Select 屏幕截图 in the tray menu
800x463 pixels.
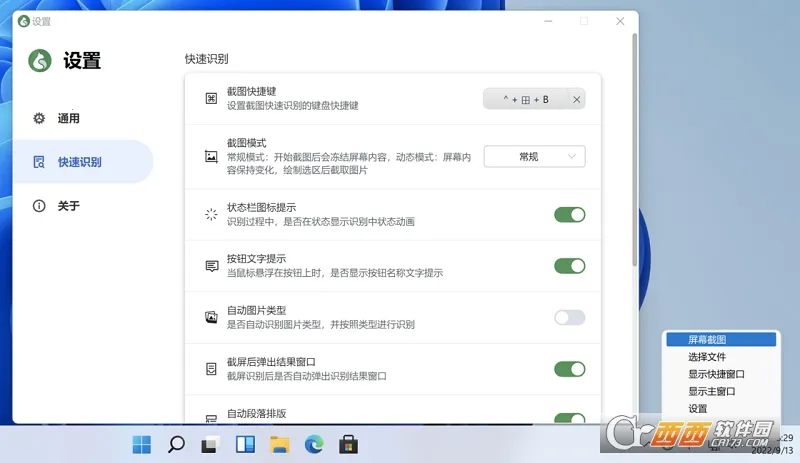(721, 340)
